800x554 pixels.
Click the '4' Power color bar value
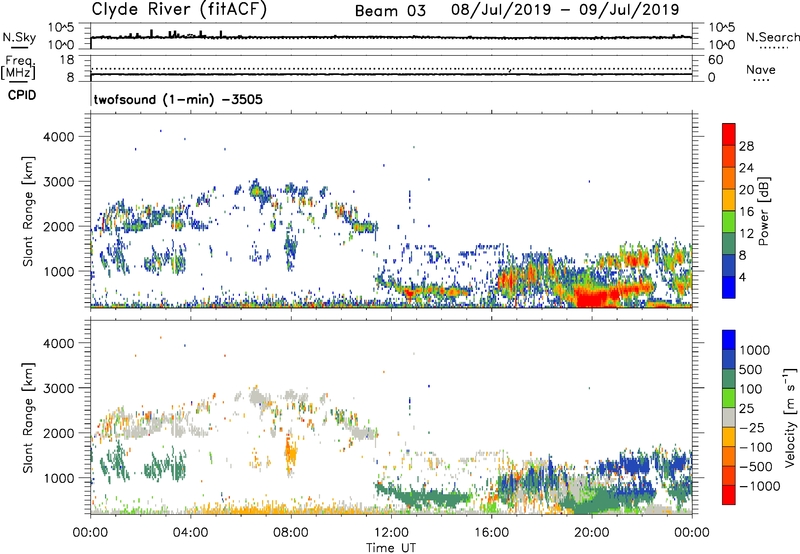[x=742, y=277]
